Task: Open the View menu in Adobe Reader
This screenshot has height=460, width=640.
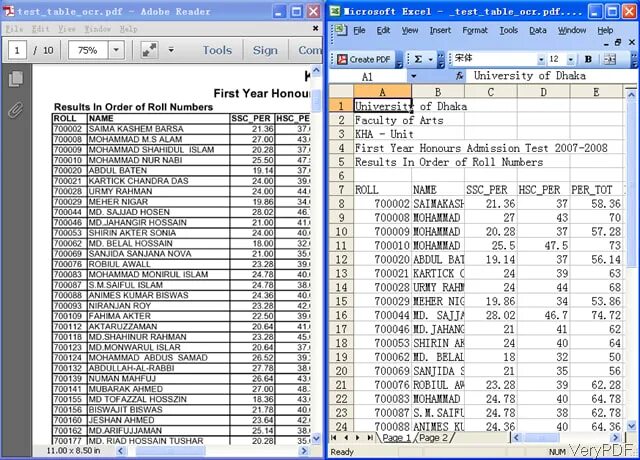Action: (x=67, y=29)
